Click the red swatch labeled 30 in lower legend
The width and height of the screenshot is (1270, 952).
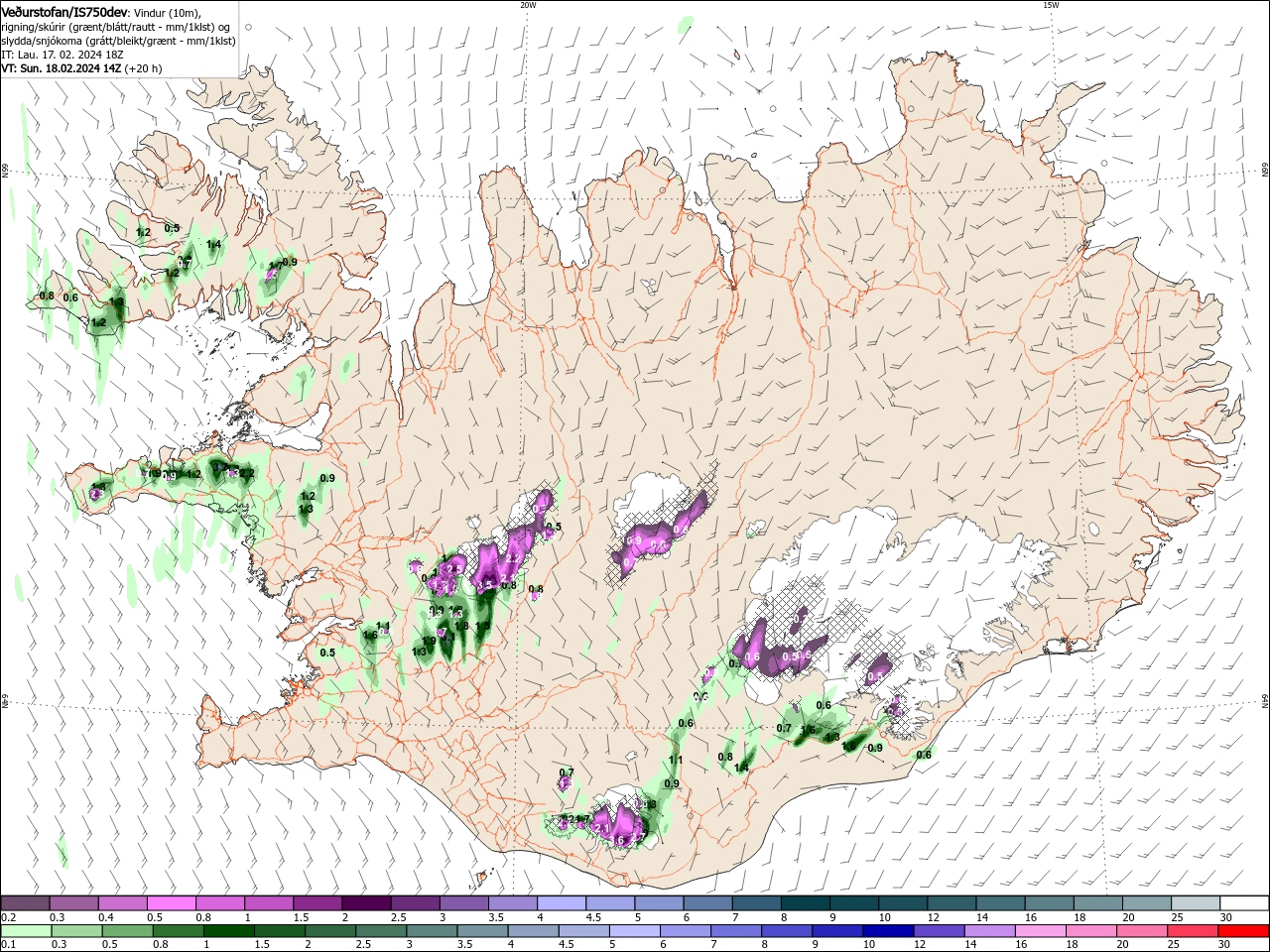(x=1243, y=931)
